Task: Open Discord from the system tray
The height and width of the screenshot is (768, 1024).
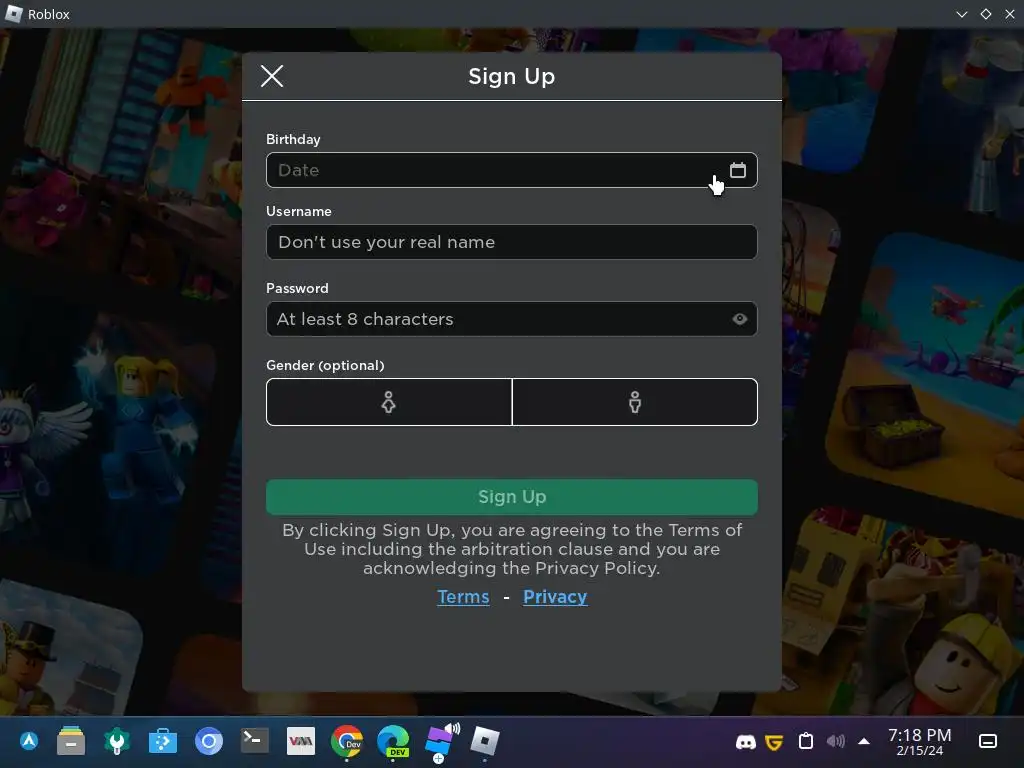Action: [x=746, y=742]
